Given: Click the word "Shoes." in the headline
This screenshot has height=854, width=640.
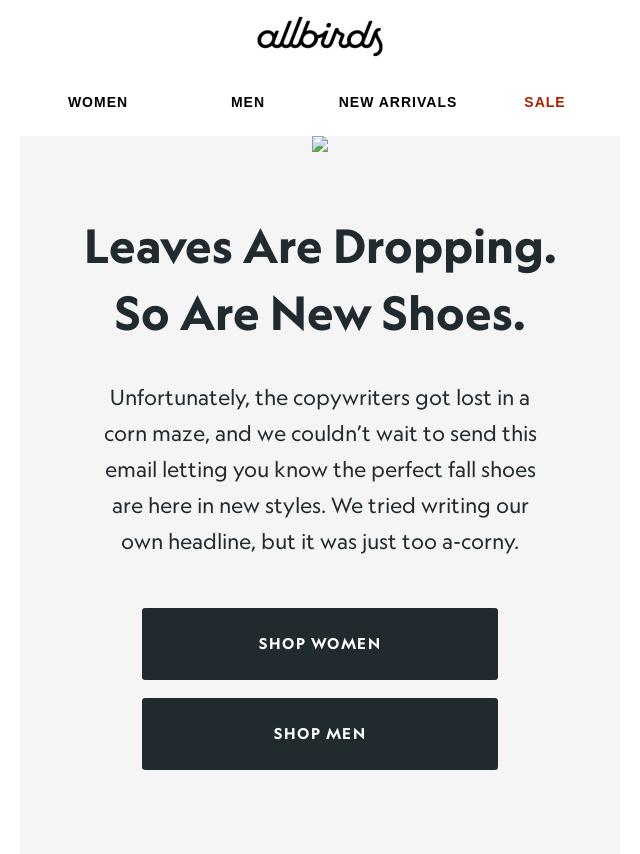Looking at the screenshot, I should 453,314.
